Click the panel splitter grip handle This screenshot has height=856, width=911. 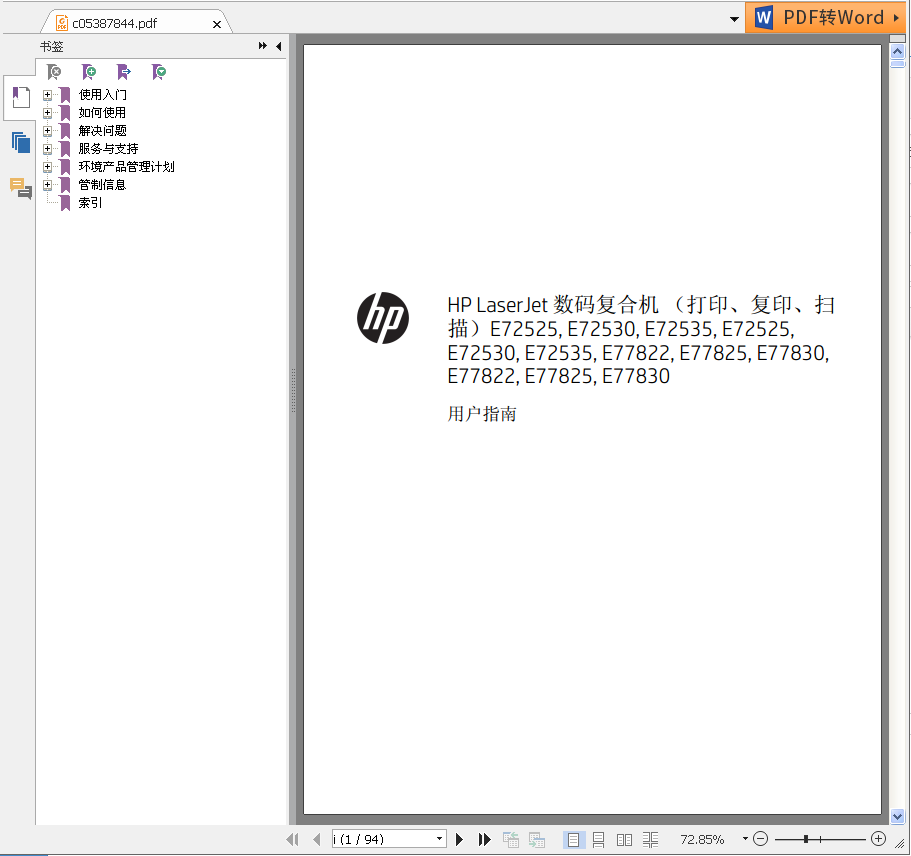[293, 391]
